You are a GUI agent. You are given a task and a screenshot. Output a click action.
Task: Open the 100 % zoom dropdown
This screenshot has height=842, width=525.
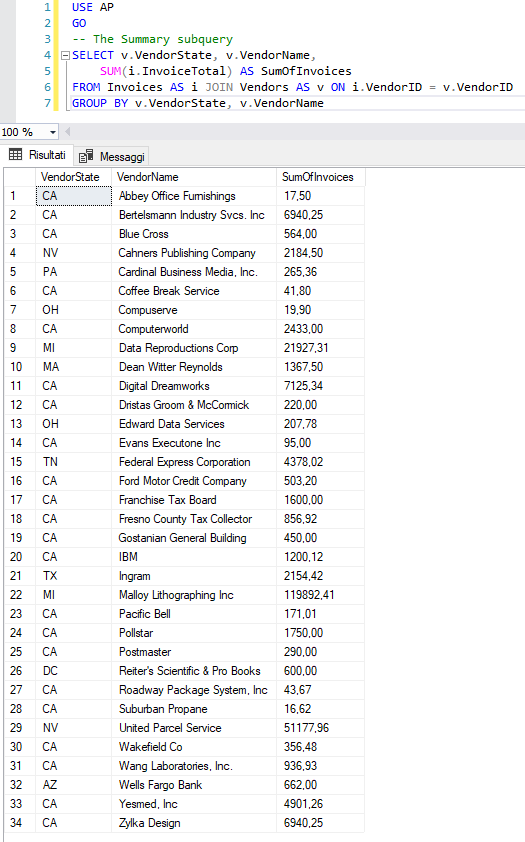coord(53,132)
